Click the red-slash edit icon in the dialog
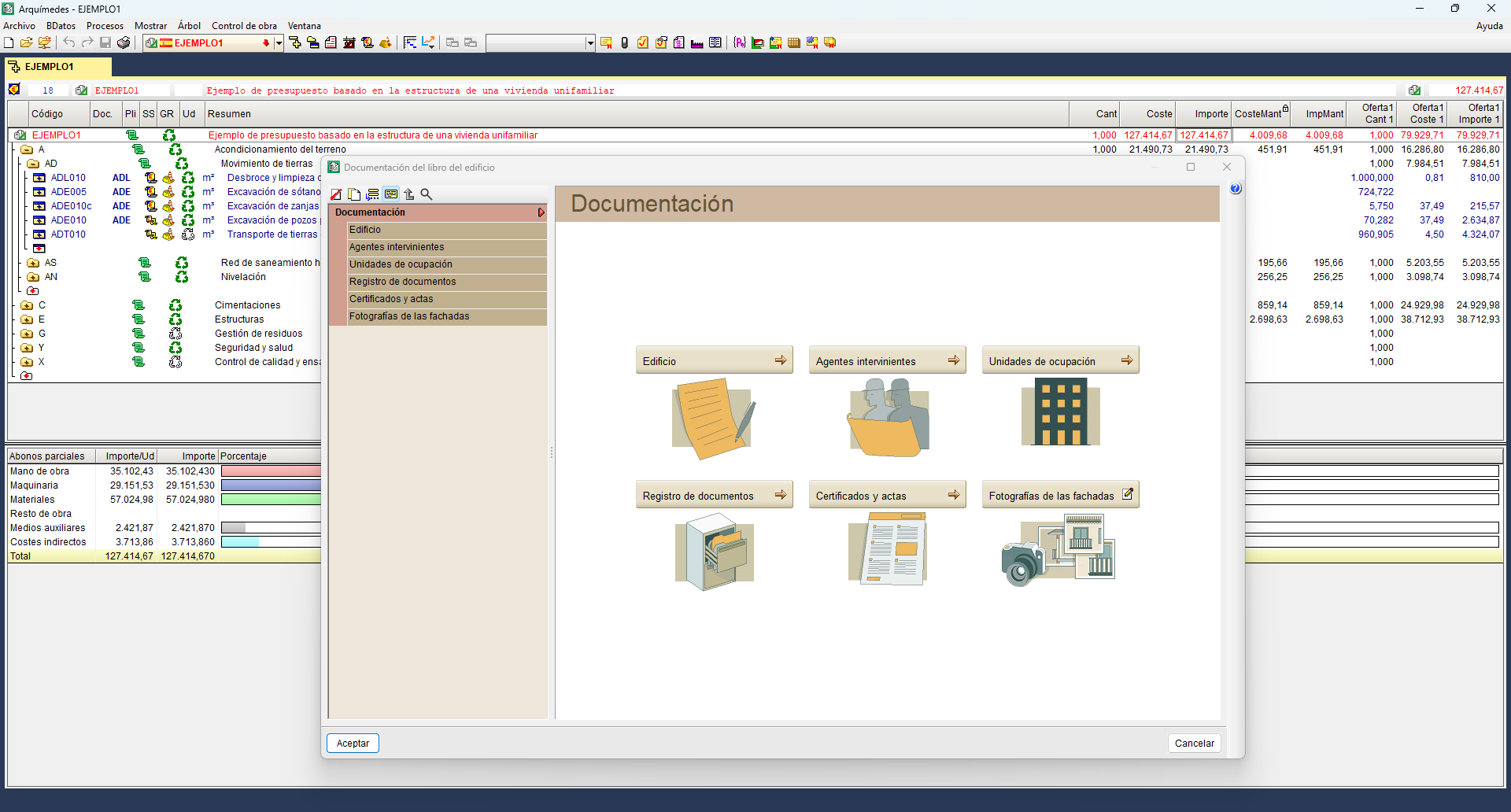Image resolution: width=1511 pixels, height=812 pixels. 336,194
